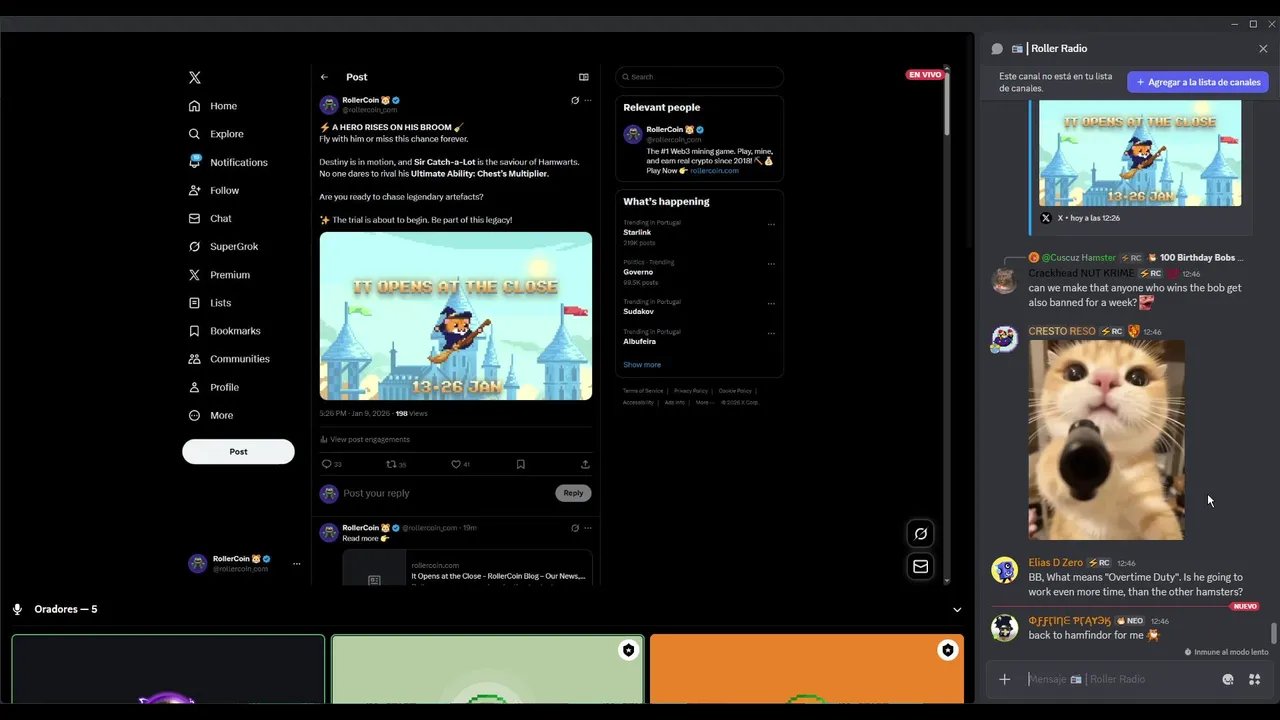Open three-dot menu on main RollerCoin post
This screenshot has height=720, width=1280.
pyautogui.click(x=588, y=100)
